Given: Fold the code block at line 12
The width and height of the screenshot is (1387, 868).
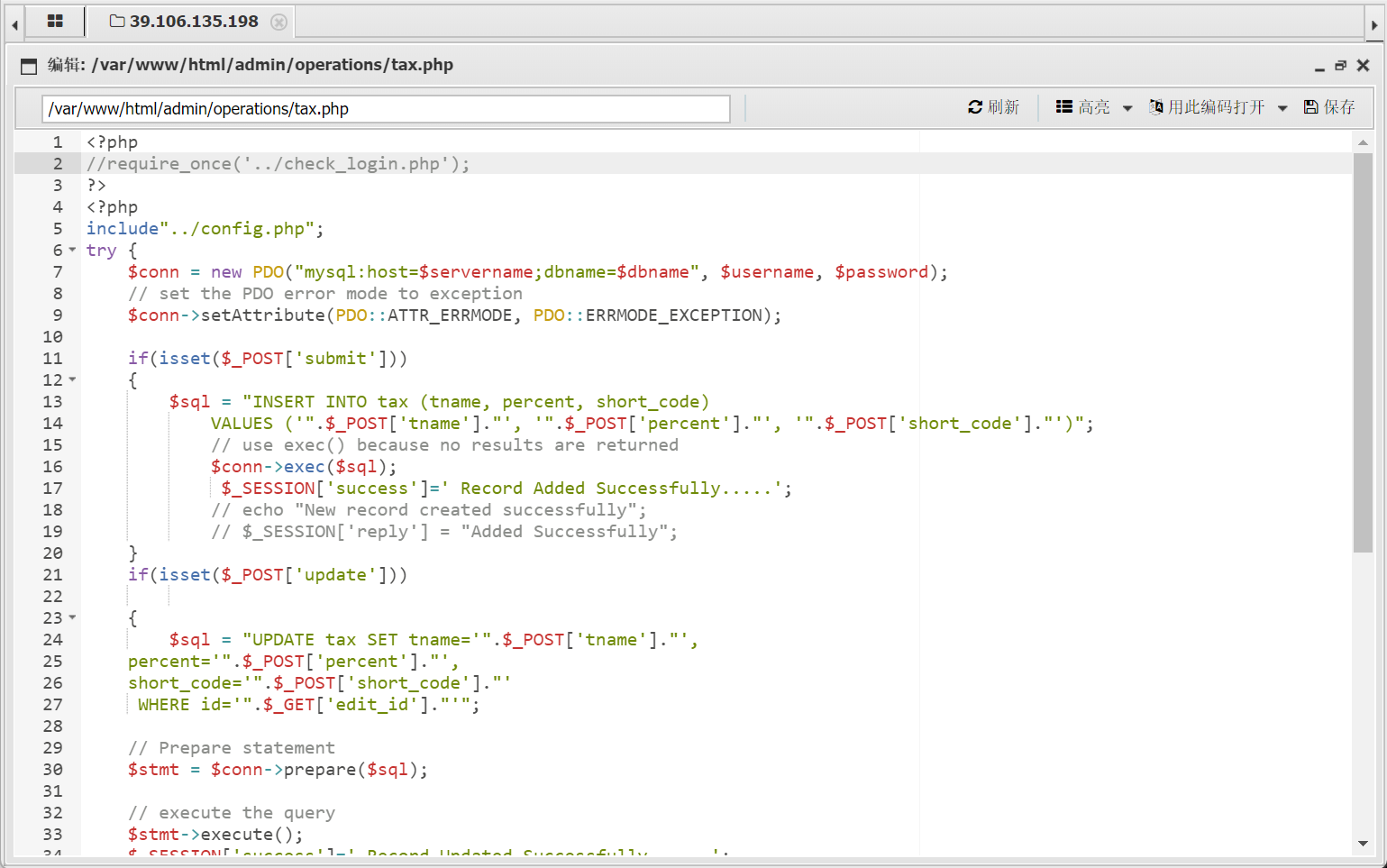Looking at the screenshot, I should (73, 379).
